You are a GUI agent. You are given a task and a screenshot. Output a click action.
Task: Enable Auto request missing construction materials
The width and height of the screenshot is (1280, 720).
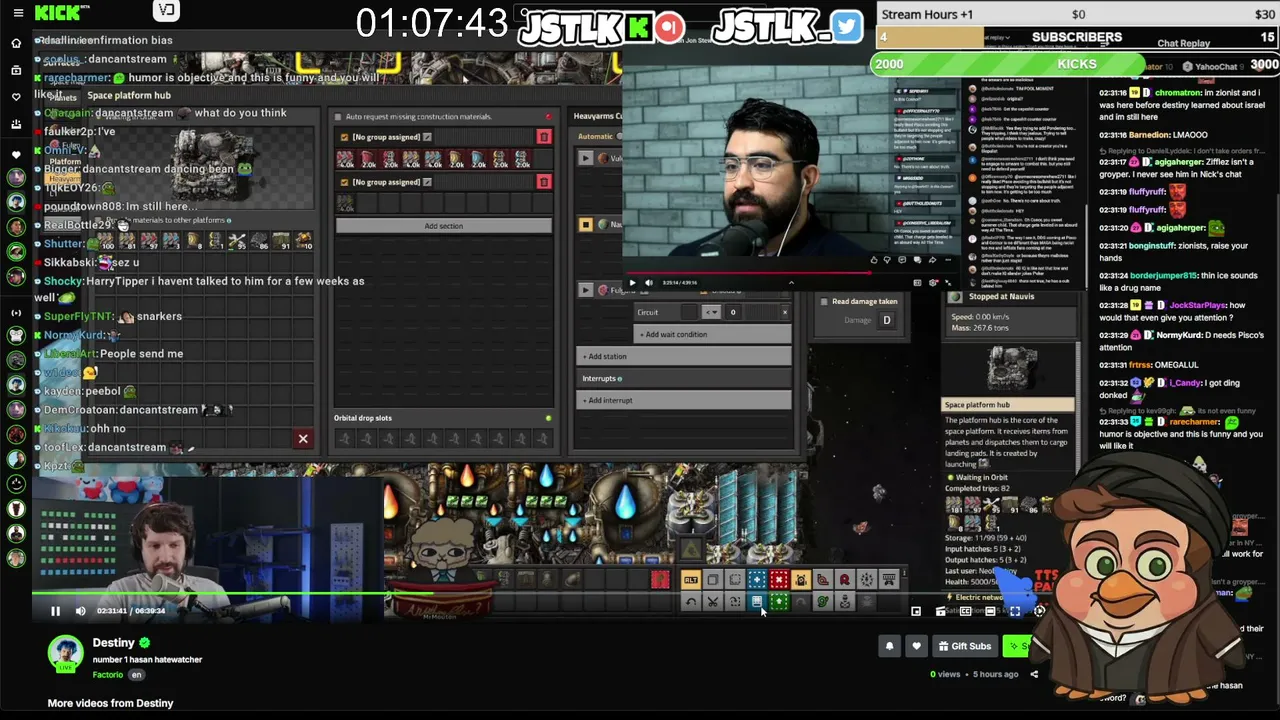338,117
